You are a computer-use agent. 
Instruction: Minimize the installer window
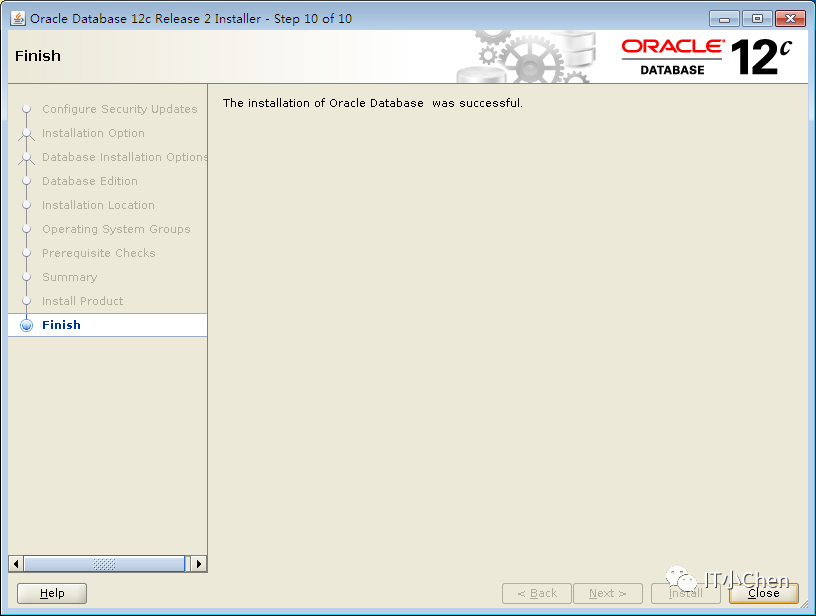click(724, 19)
